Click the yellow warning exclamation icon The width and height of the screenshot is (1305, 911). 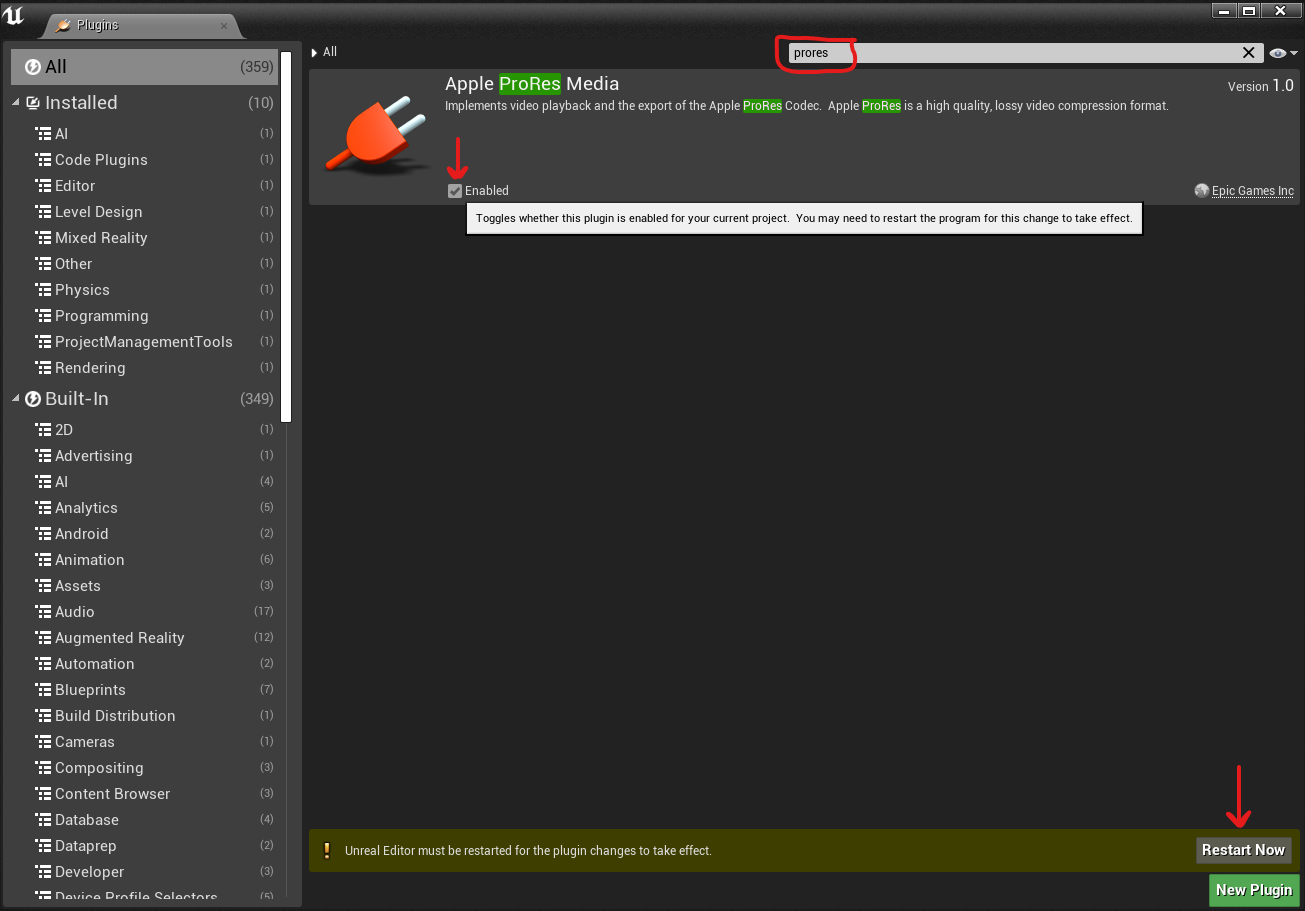[326, 851]
